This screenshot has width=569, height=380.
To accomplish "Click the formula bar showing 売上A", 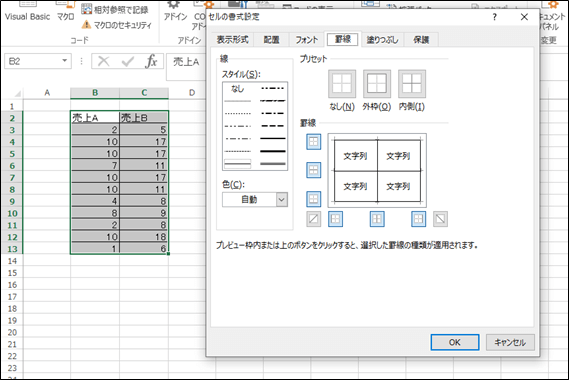I will pos(186,62).
